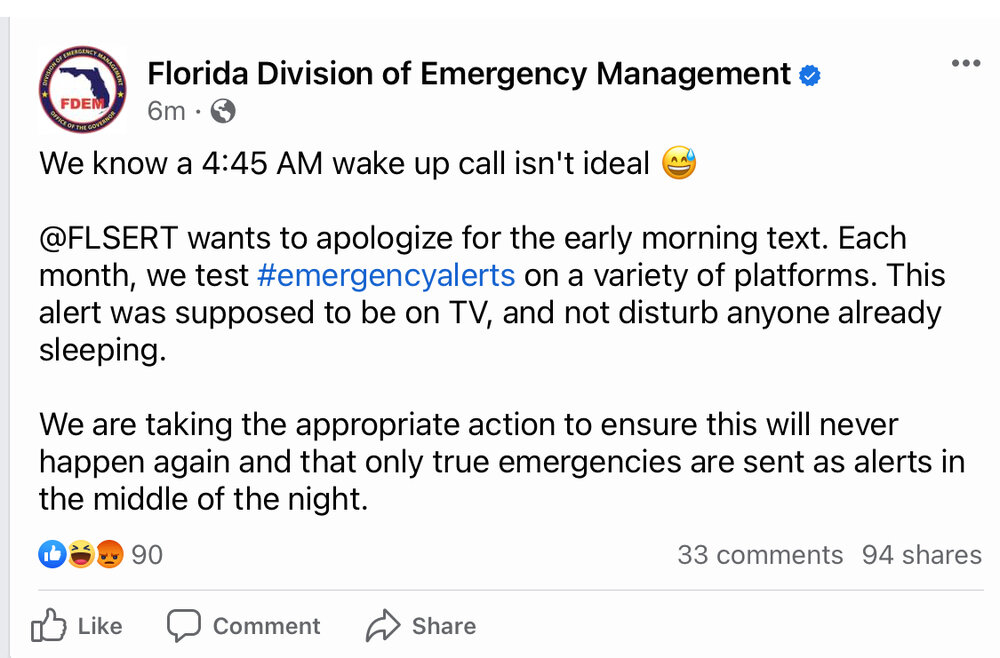The width and height of the screenshot is (1000, 658).
Task: Open the three-dot post options menu
Action: point(965,63)
